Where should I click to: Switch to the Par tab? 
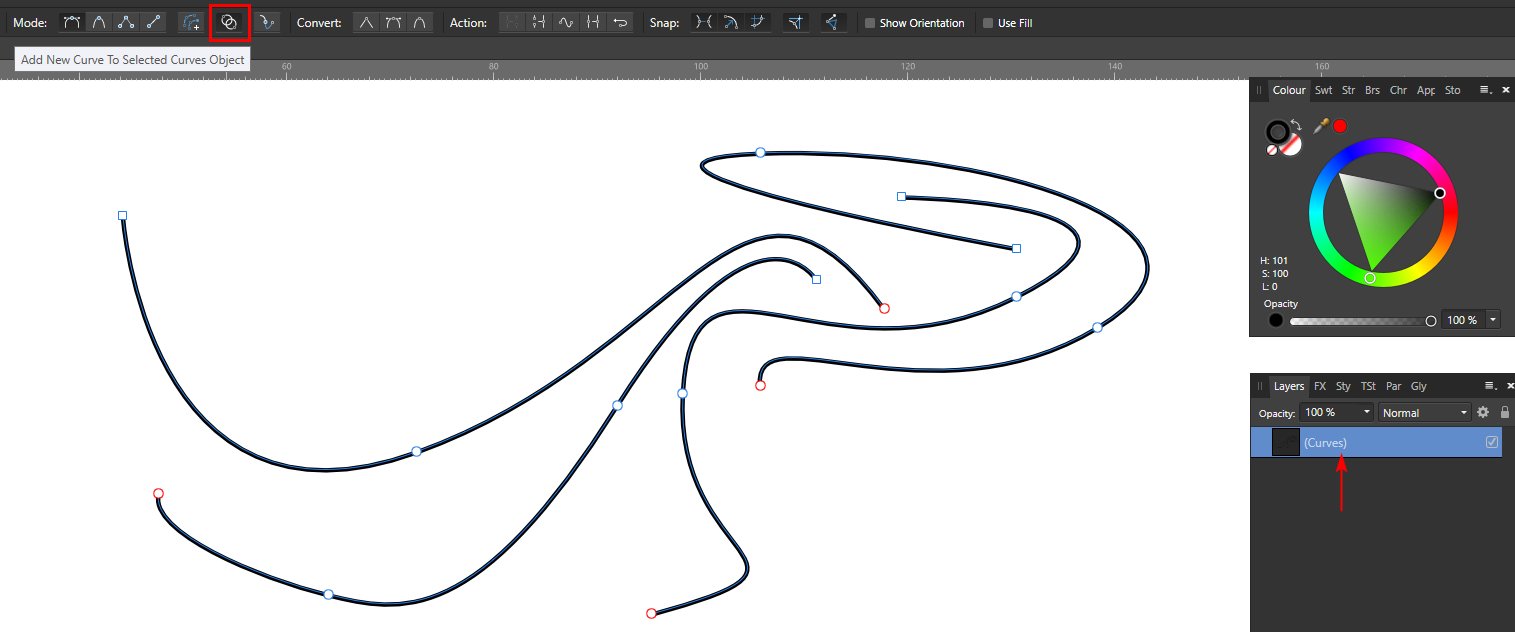tap(1393, 386)
